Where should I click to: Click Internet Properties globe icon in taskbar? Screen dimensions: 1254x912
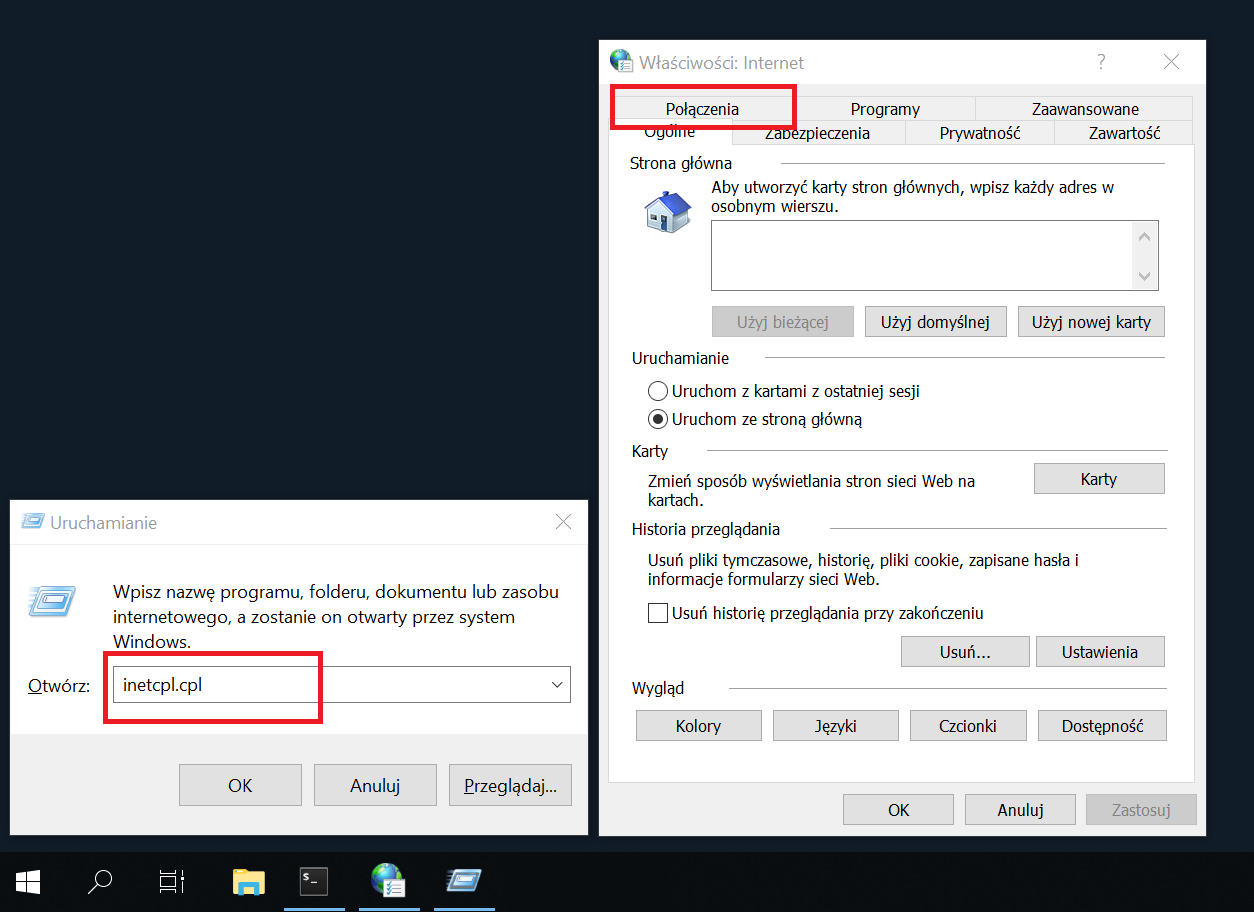388,881
